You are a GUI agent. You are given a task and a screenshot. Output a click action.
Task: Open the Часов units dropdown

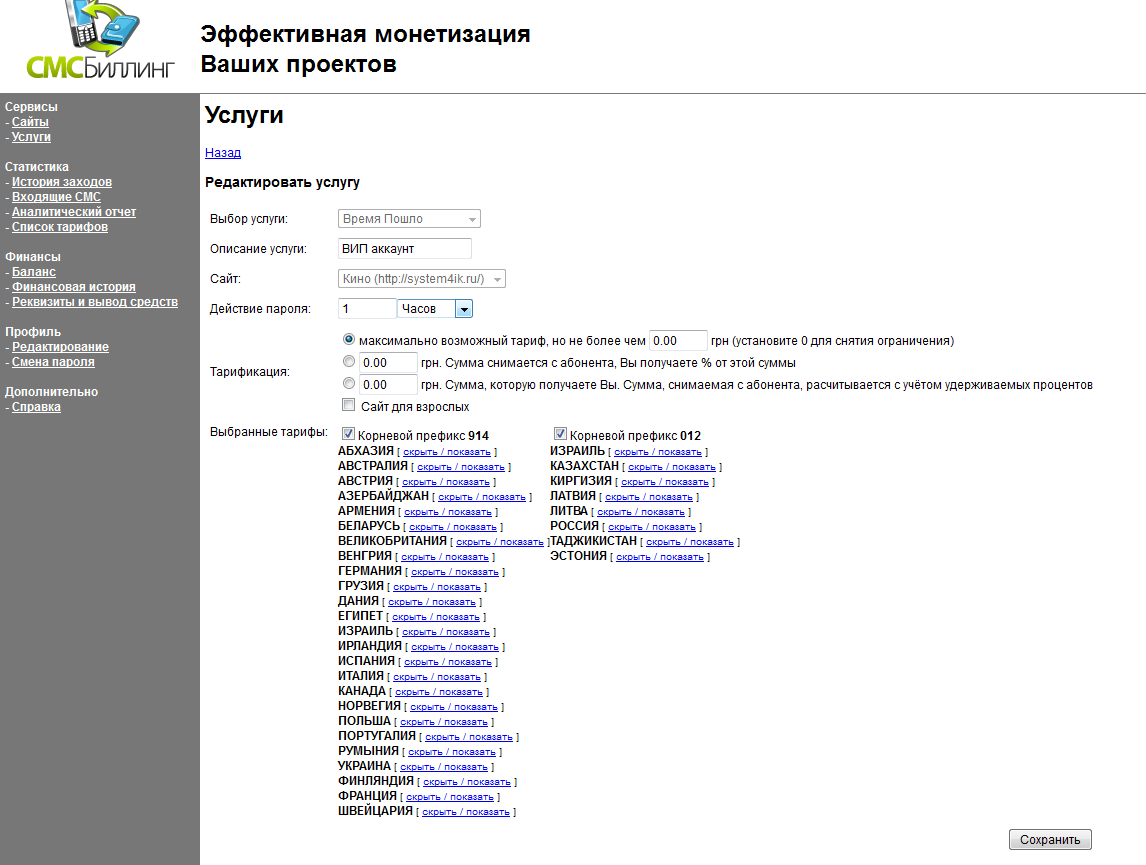tap(435, 308)
